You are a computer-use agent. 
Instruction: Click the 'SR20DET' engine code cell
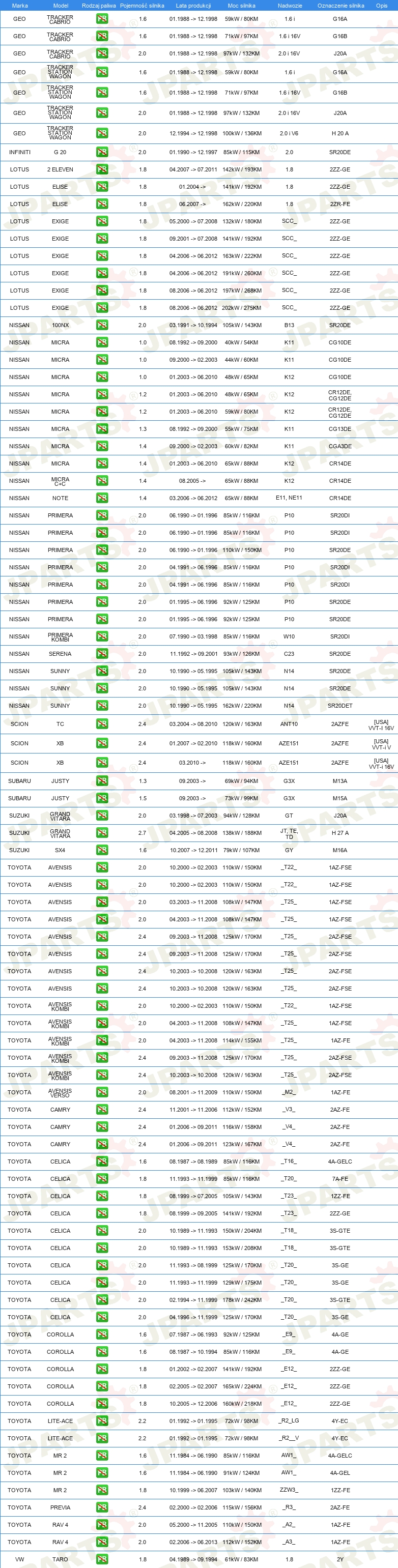(x=340, y=706)
